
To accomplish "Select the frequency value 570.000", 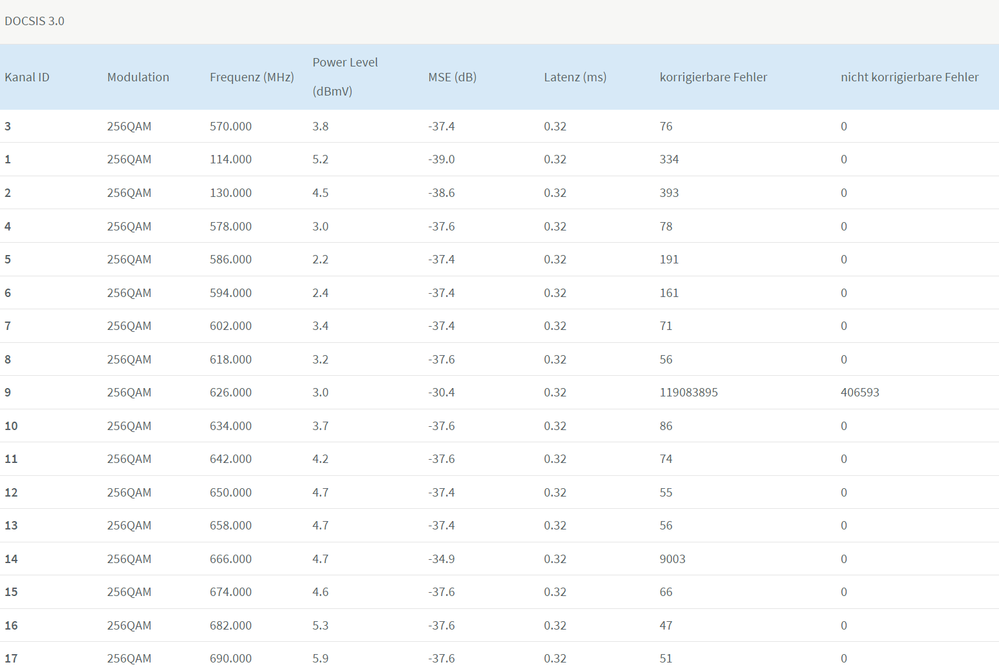I will point(231,126).
